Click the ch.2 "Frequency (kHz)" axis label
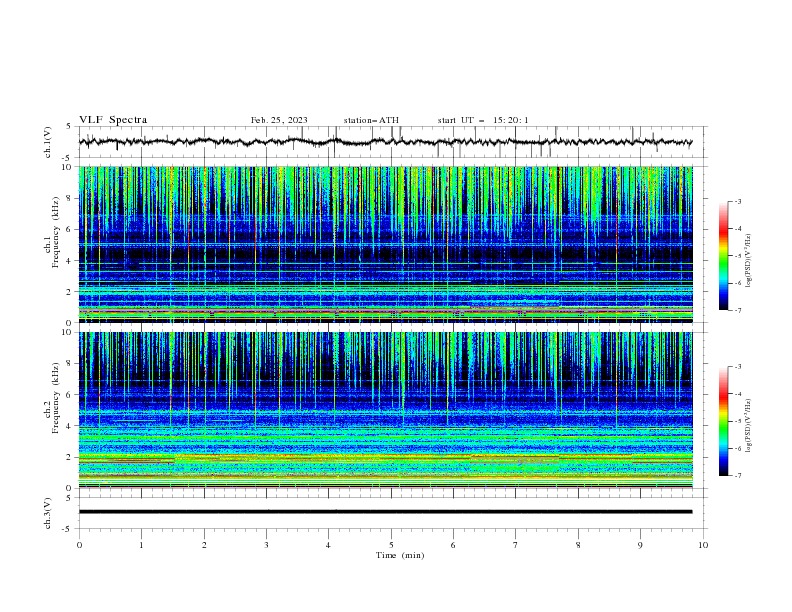792x612 pixels. (x=55, y=397)
